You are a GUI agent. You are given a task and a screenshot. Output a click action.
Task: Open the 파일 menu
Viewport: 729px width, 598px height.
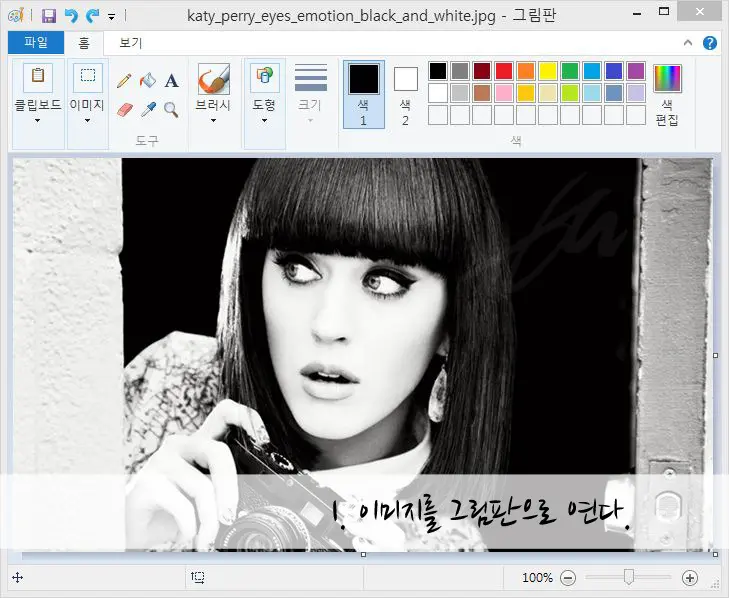coord(36,43)
